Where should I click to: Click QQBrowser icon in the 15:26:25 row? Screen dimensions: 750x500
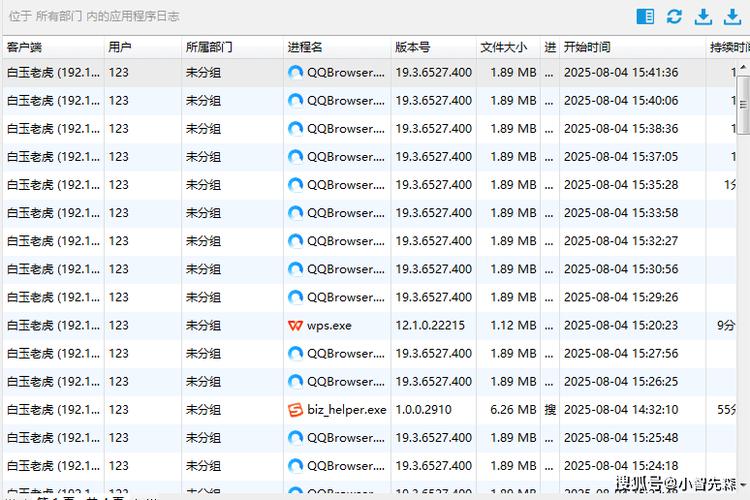pos(295,381)
